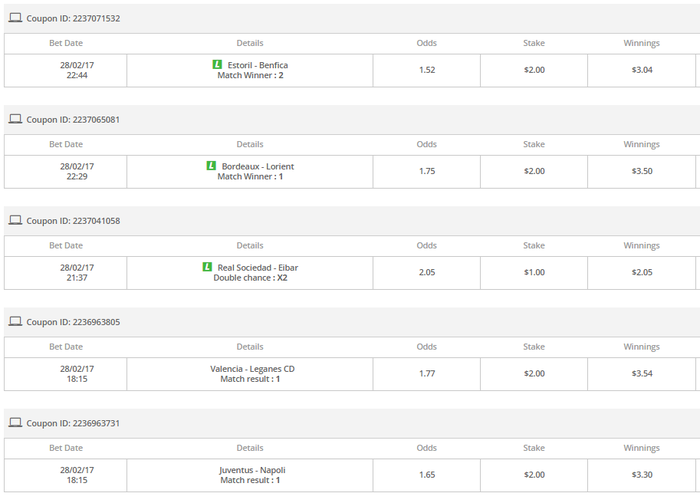Click the 2.05 odds cell
This screenshot has width=700, height=503.
coord(427,272)
